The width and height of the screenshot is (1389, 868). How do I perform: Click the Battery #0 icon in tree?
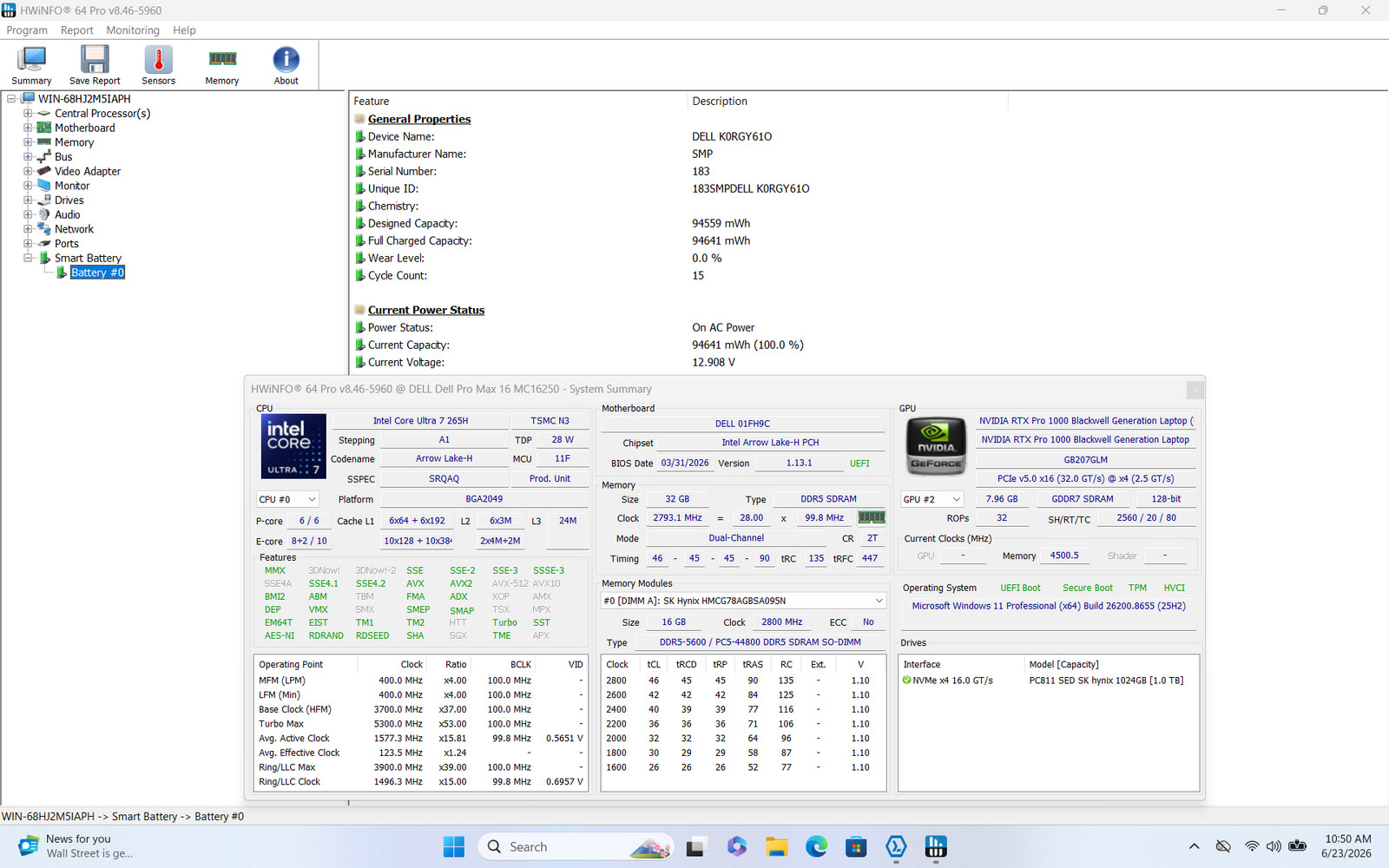click(62, 273)
